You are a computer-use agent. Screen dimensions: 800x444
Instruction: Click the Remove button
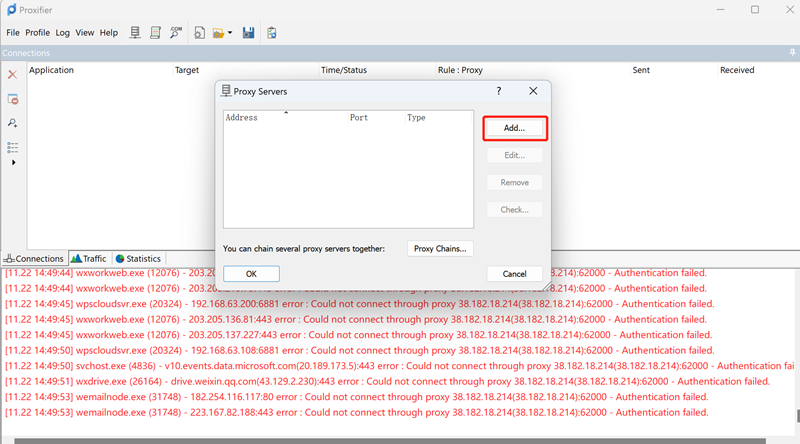pos(514,182)
